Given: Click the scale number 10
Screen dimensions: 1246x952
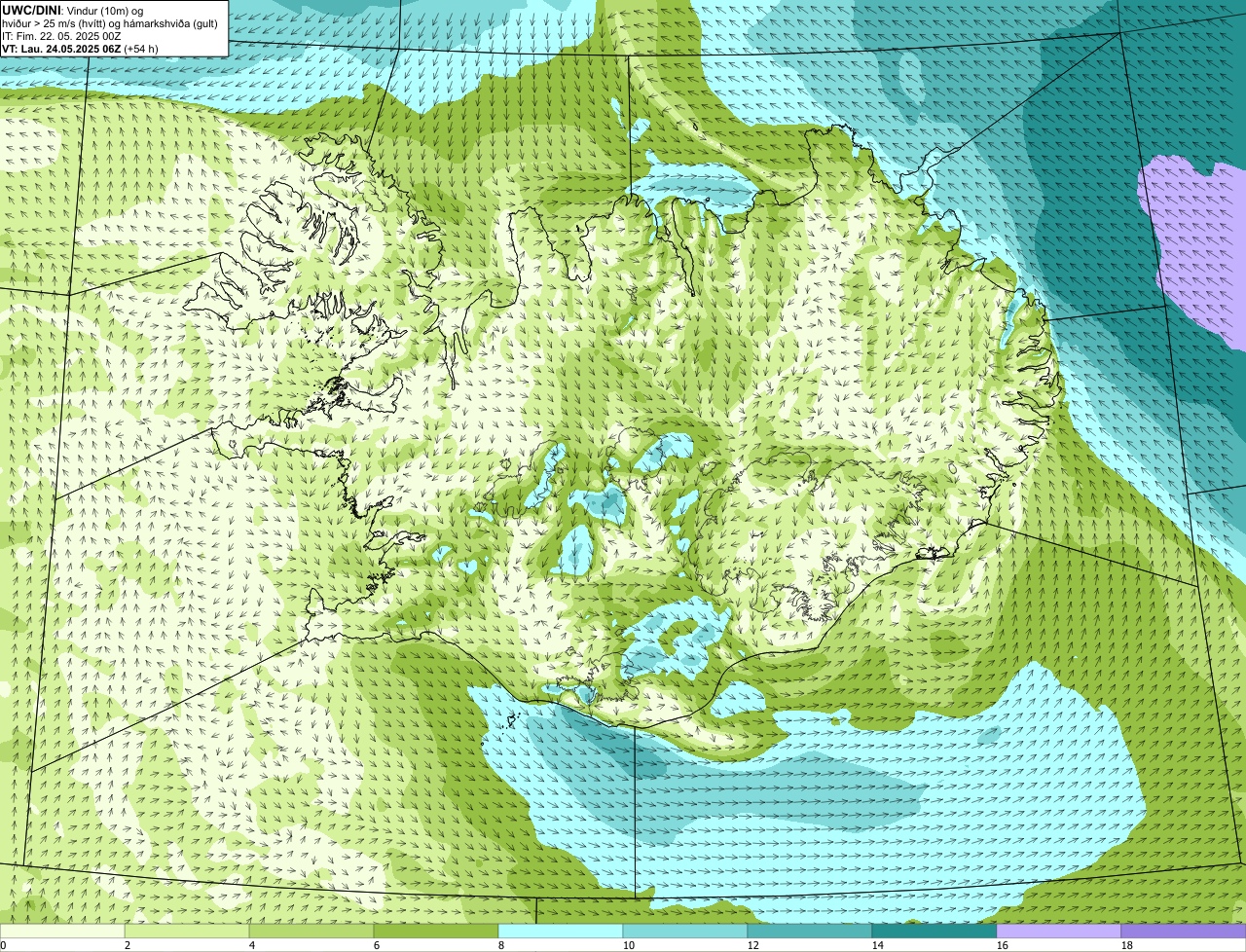Looking at the screenshot, I should coord(629,945).
